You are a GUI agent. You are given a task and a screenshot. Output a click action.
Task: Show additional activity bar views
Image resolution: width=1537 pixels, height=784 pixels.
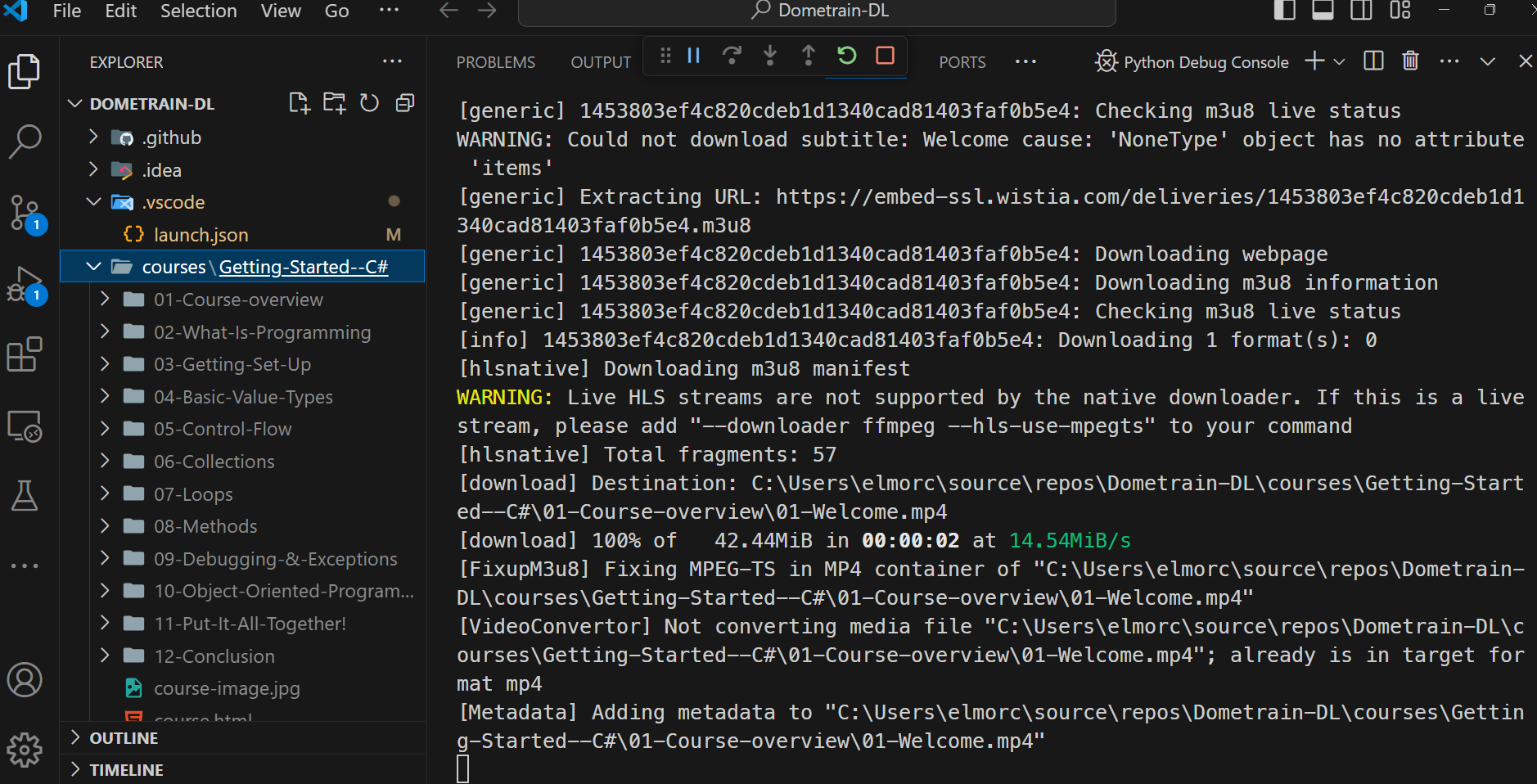click(x=25, y=565)
